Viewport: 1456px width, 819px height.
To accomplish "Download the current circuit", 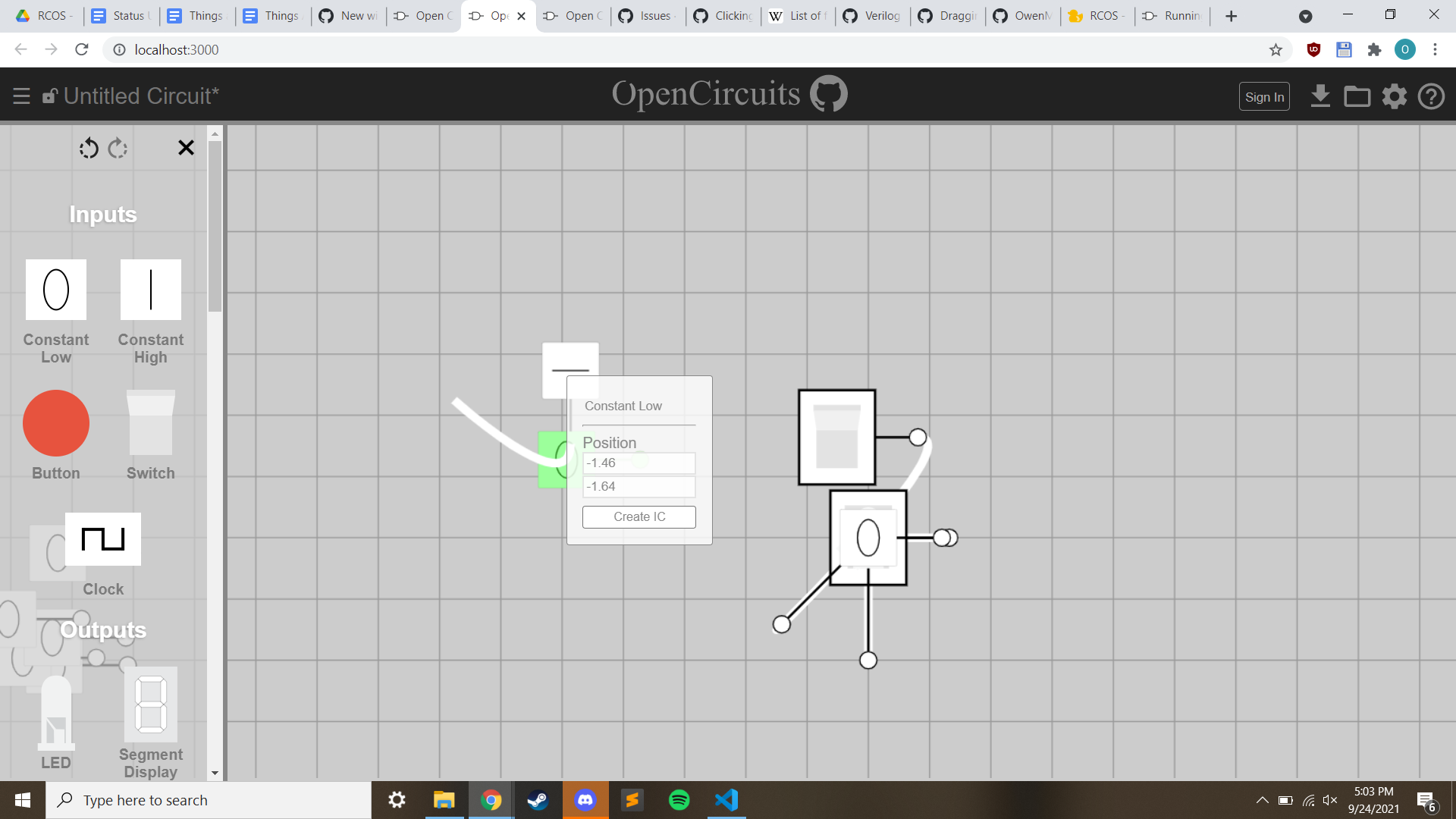I will (1321, 96).
